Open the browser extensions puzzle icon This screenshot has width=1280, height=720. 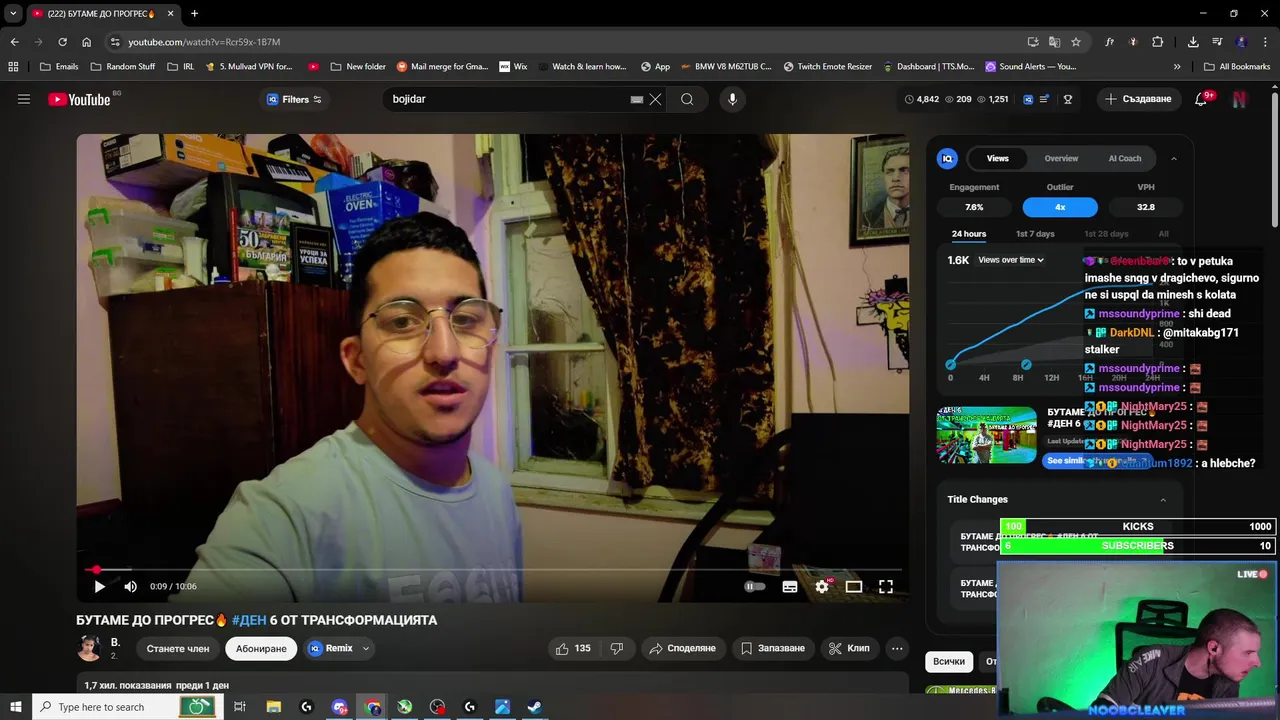coord(1157,42)
